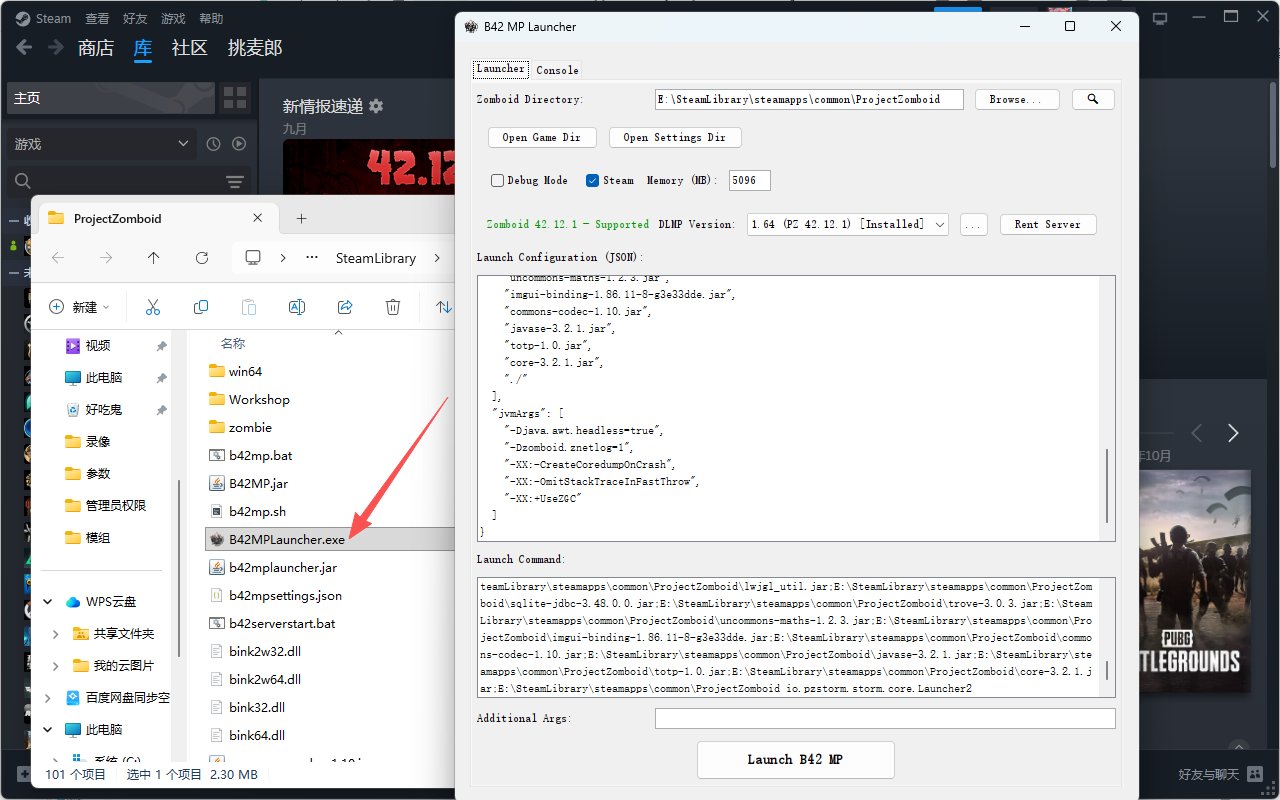Go up one folder level in Explorer
Viewport: 1280px width, 800px height.
click(x=153, y=258)
